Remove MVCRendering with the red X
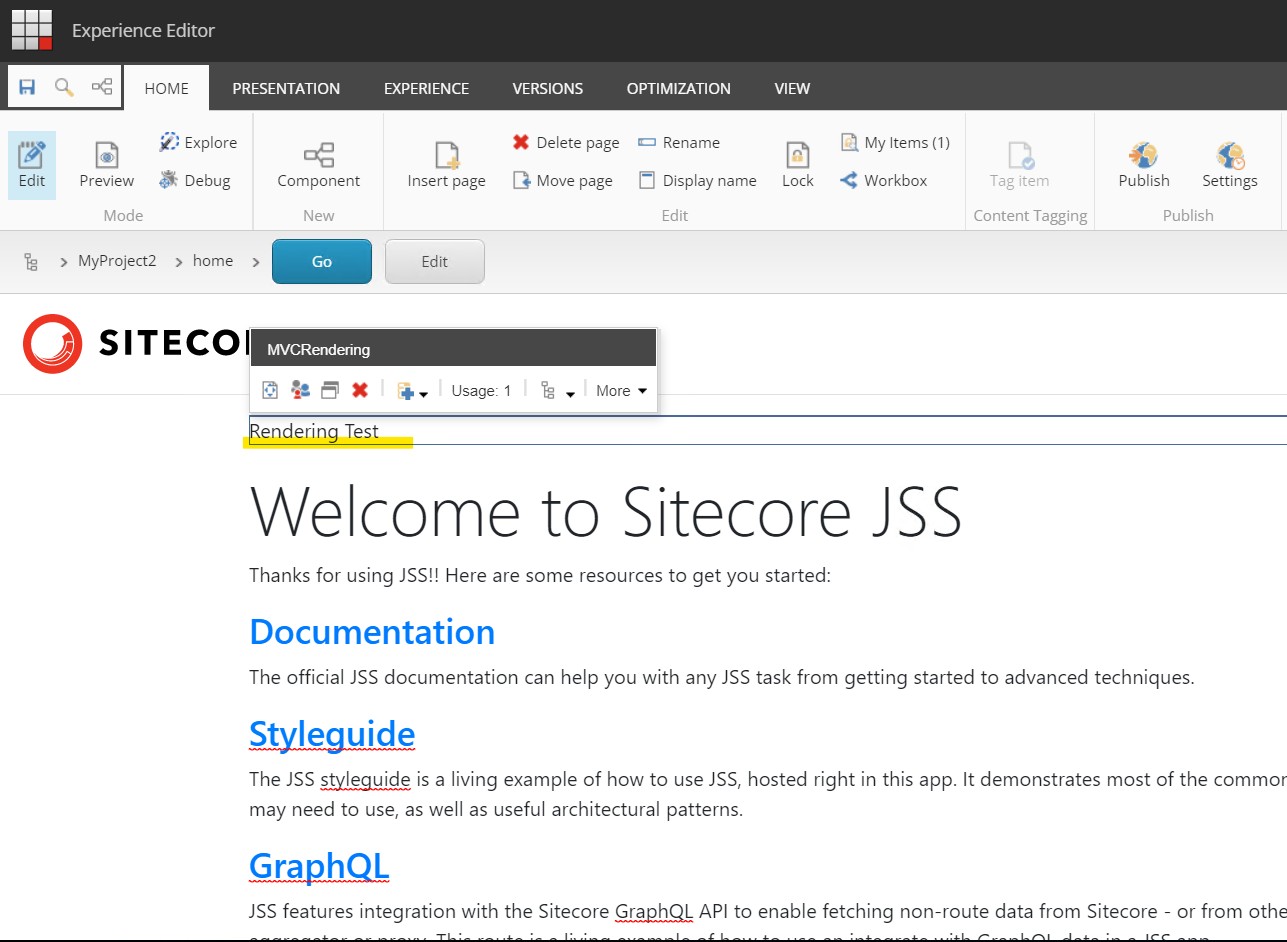Viewport: 1287px width, 942px height. (360, 390)
